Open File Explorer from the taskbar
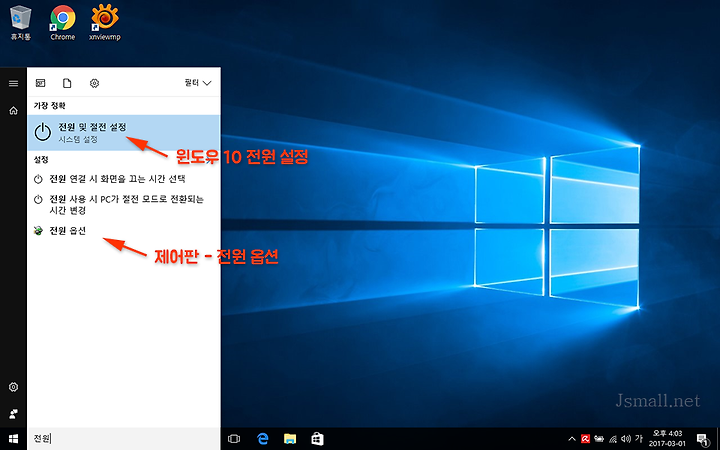This screenshot has height=450, width=720. pos(290,439)
